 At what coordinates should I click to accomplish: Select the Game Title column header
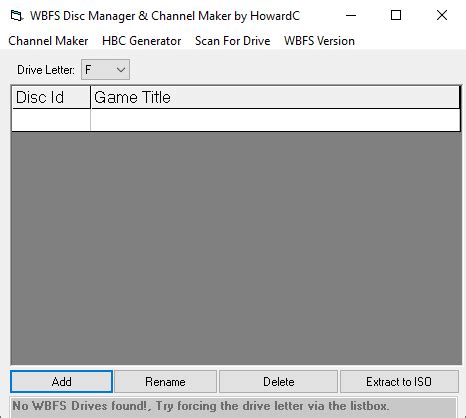(275, 97)
